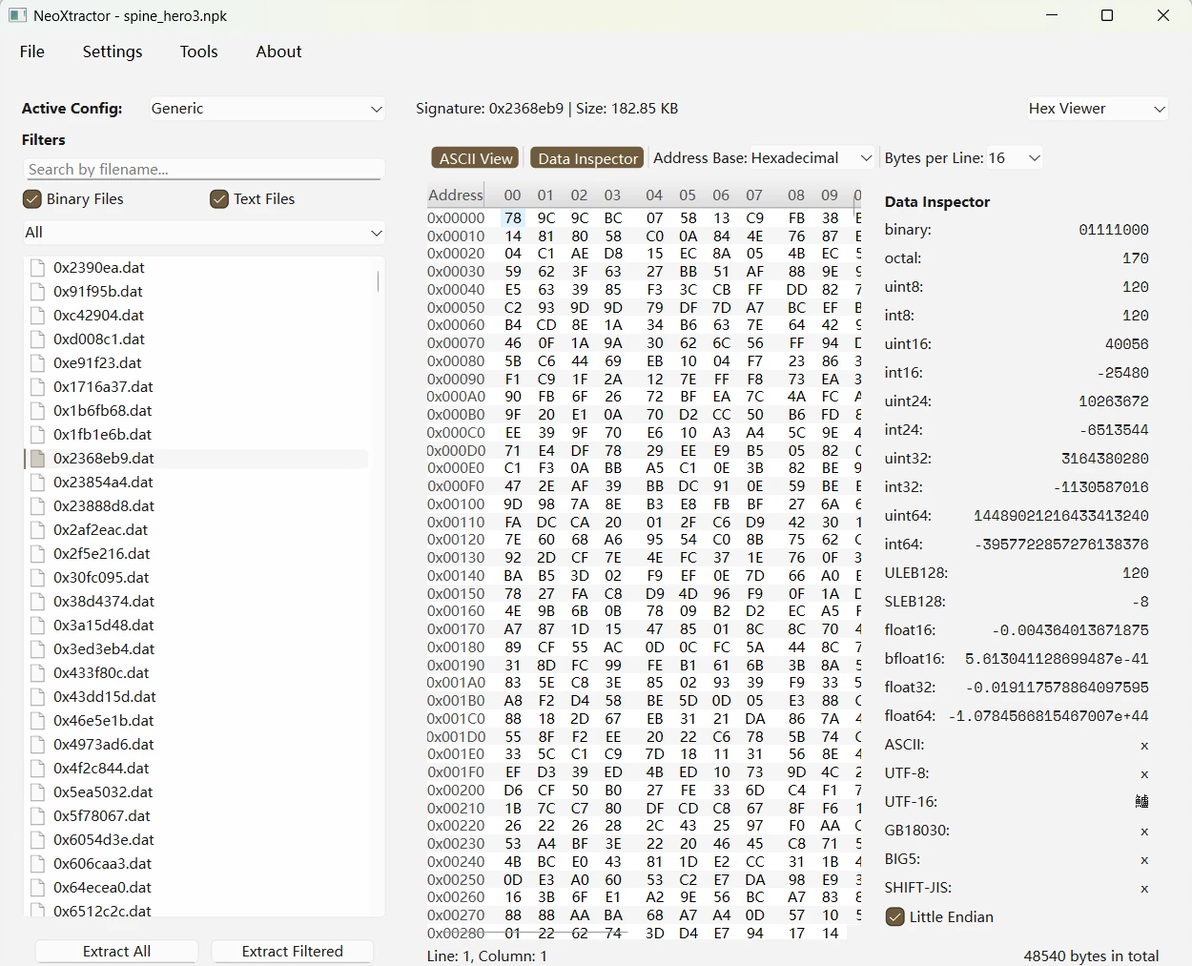Click the file icon of 0x3a15d48.dat
The height and width of the screenshot is (966, 1192).
tap(37, 625)
